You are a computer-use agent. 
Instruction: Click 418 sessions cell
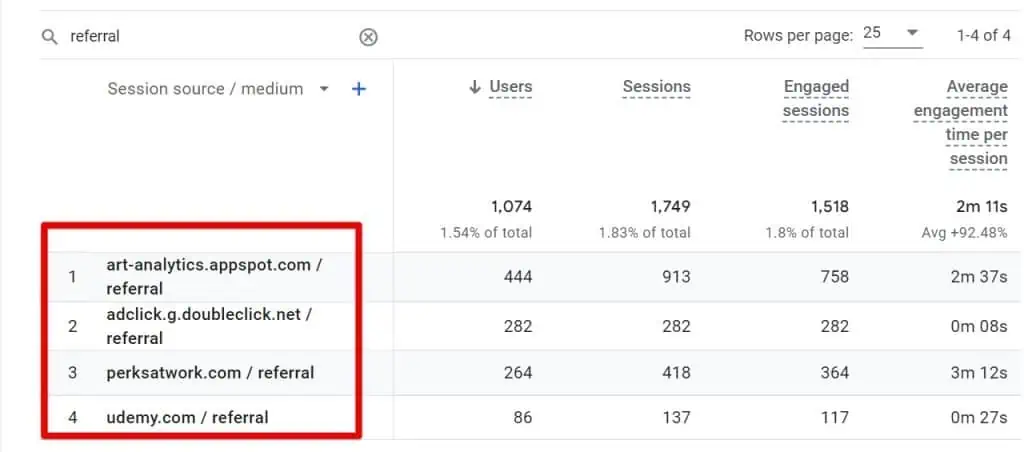tap(676, 373)
